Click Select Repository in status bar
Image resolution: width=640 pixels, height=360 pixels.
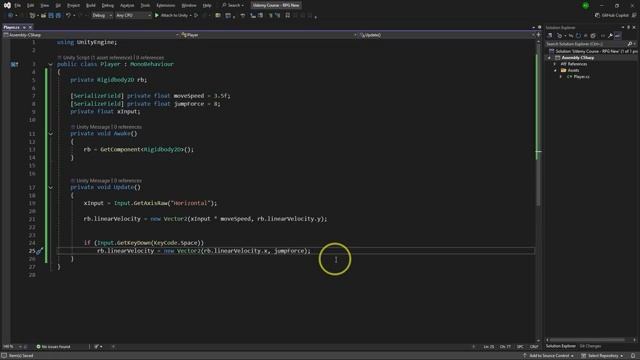pyautogui.click(x=602, y=356)
